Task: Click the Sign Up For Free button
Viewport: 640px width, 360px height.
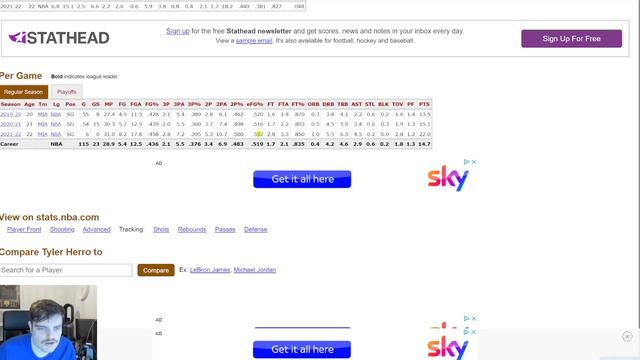Action: pyautogui.click(x=571, y=39)
